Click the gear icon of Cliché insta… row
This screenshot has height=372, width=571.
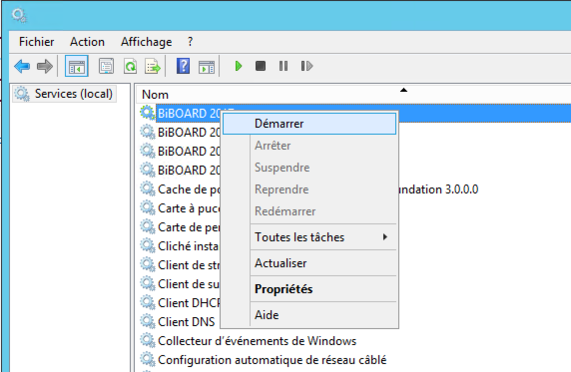(148, 246)
